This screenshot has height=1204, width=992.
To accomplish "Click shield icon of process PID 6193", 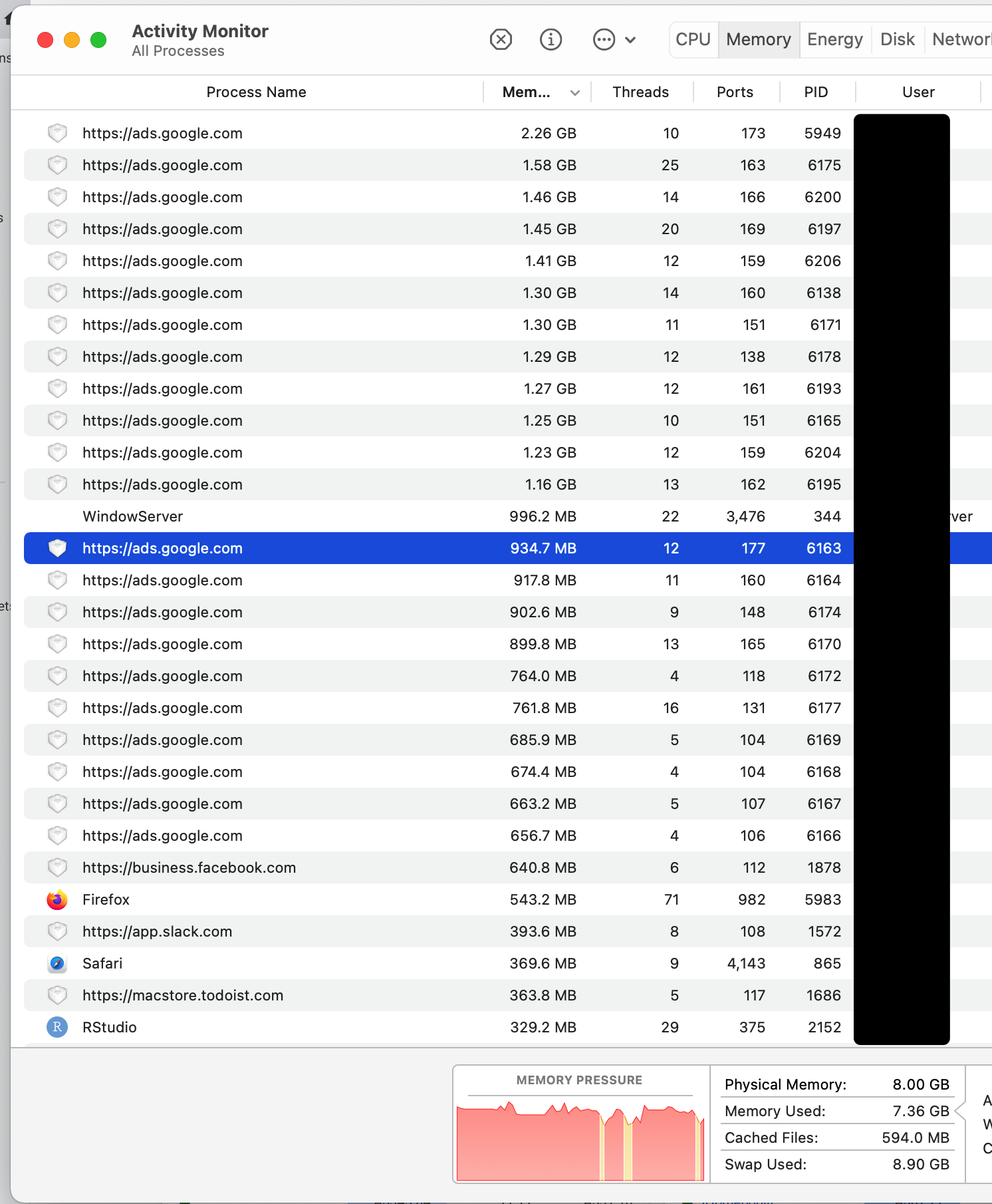I will point(58,388).
